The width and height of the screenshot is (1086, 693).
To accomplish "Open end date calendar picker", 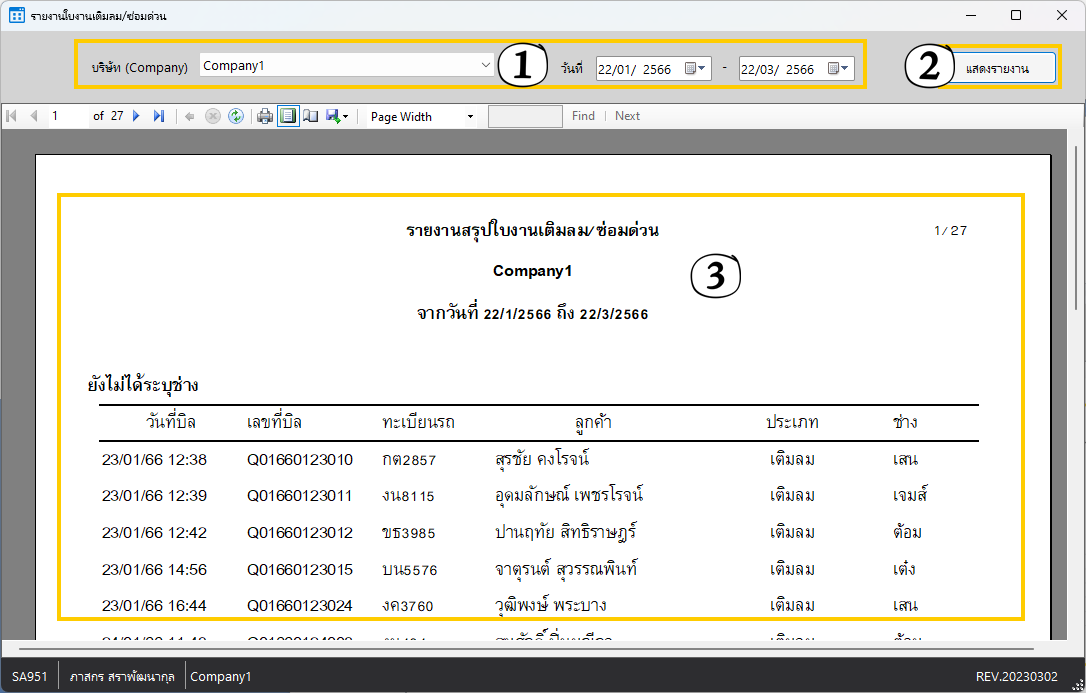I will click(x=840, y=69).
